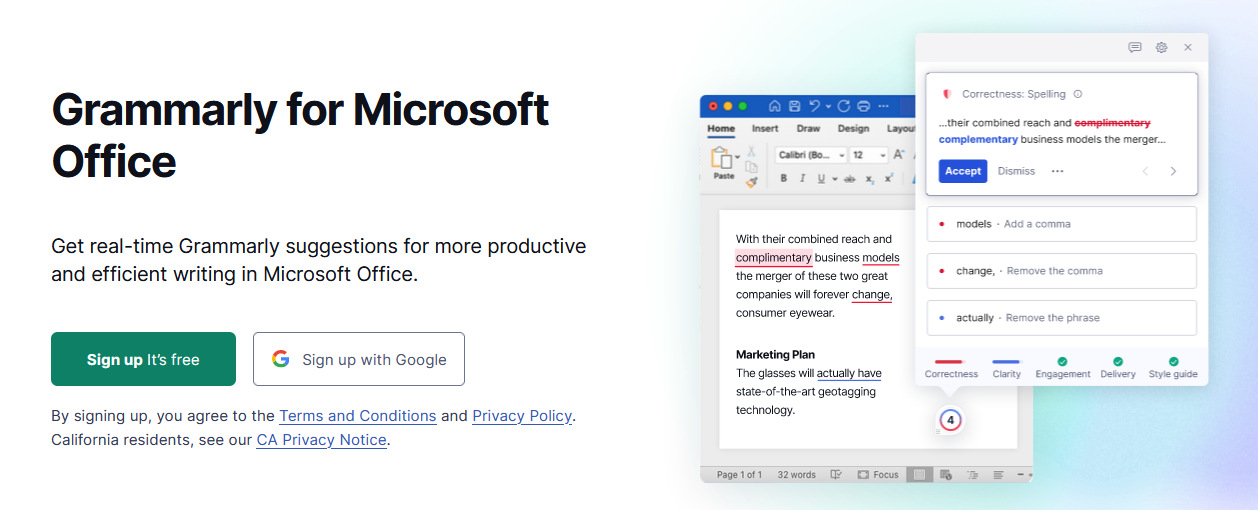The image size is (1258, 510).
Task: Enable Focus mode in status bar
Action: pyautogui.click(x=878, y=475)
